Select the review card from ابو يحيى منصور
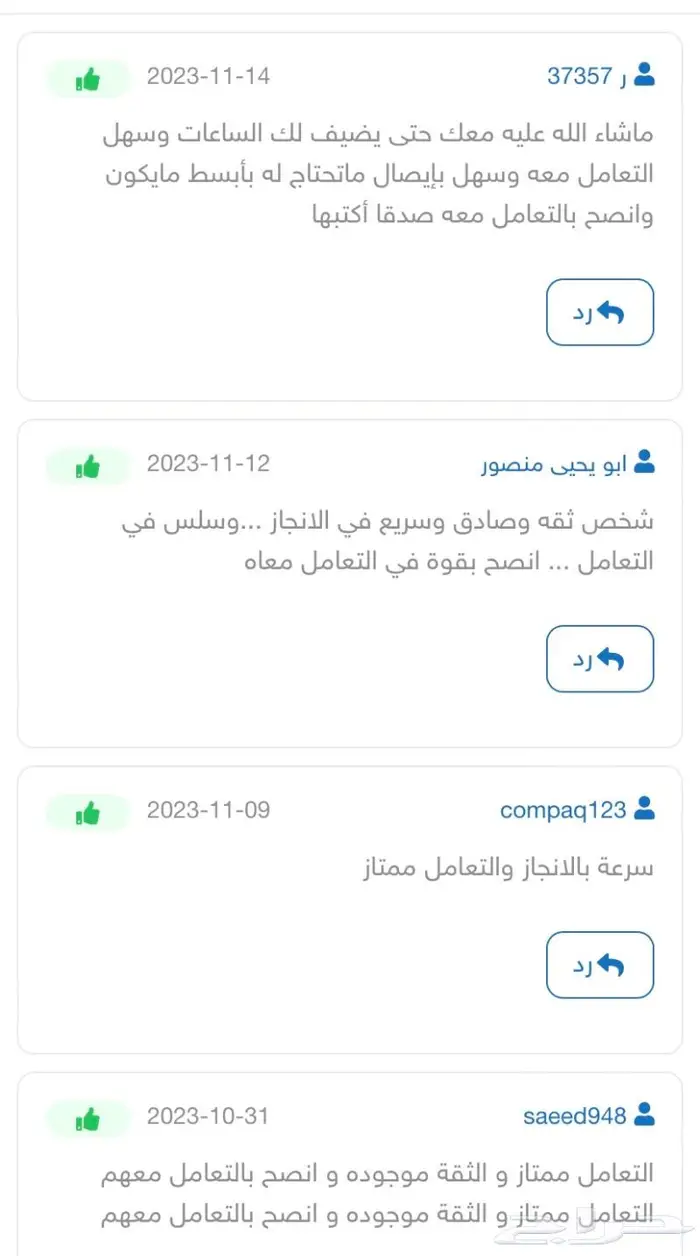 tap(350, 580)
